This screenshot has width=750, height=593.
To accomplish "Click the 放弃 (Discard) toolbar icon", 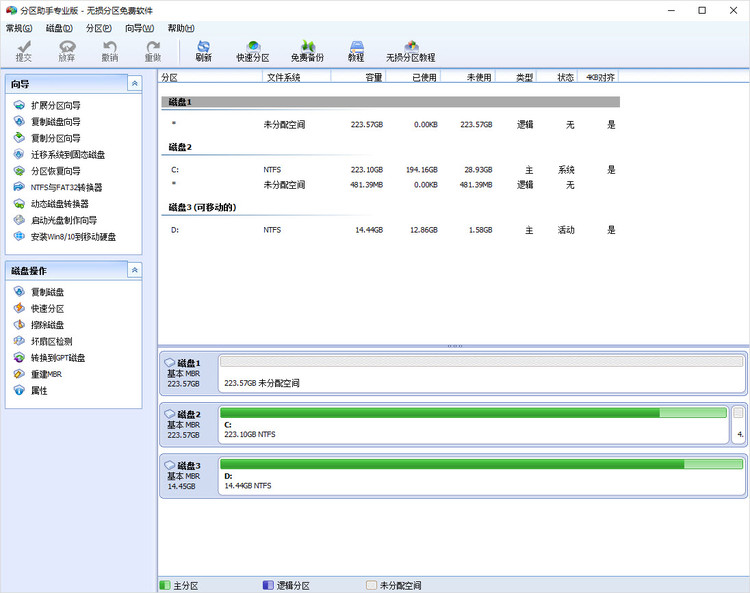I will click(x=66, y=51).
